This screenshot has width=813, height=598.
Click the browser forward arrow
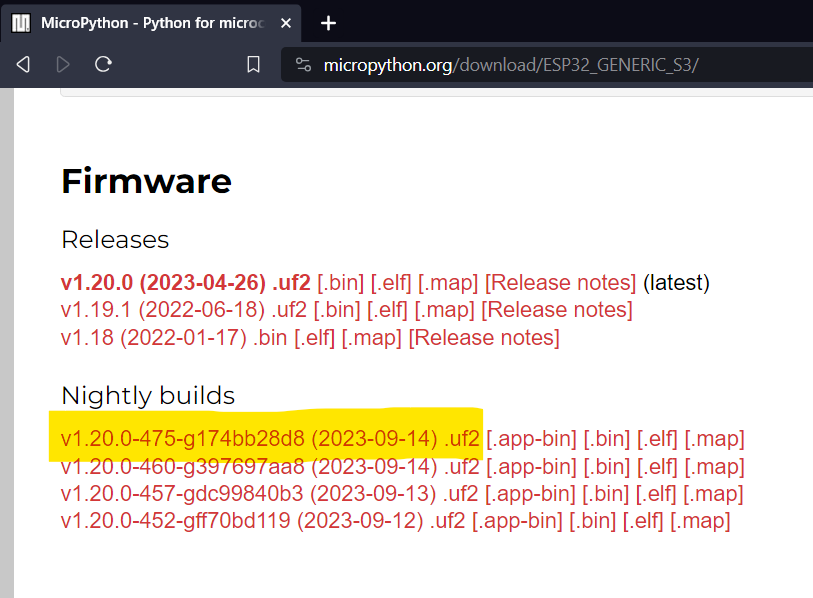click(x=63, y=64)
